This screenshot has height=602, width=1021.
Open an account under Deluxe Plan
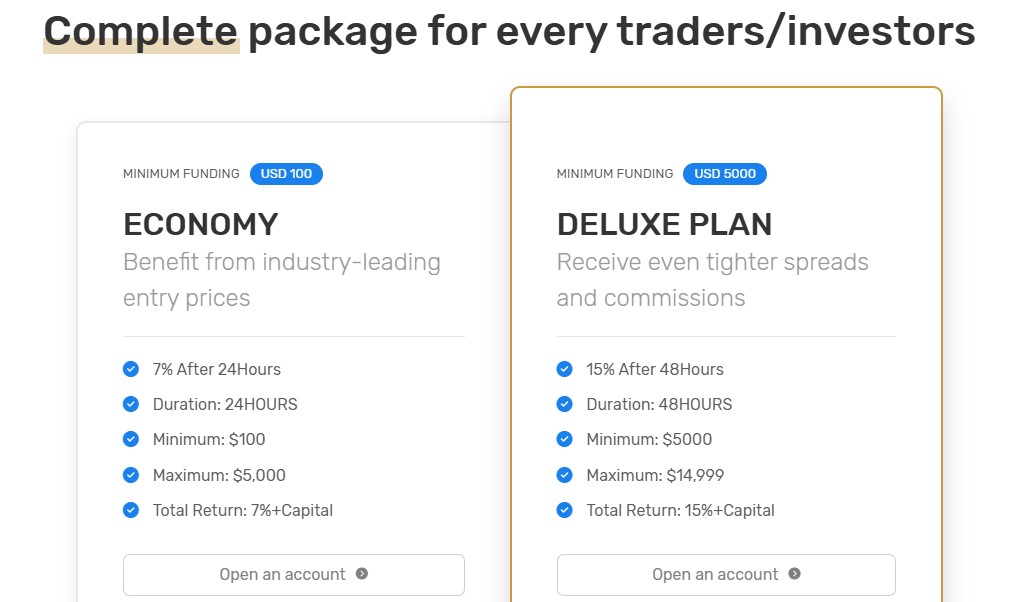(x=726, y=575)
